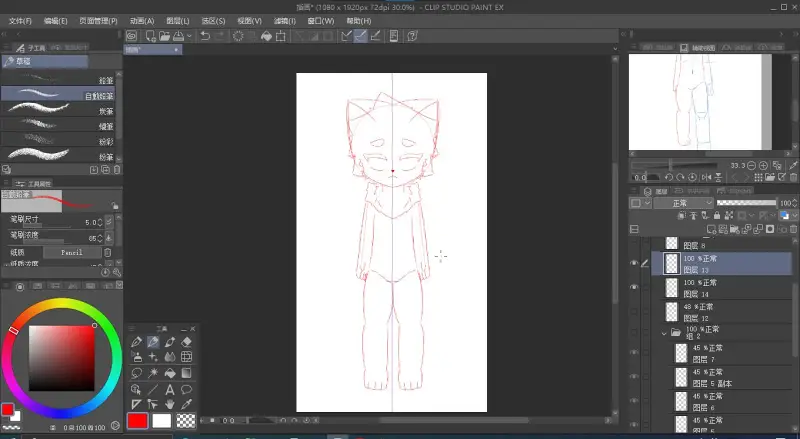Image resolution: width=800 pixels, height=439 pixels.
Task: Select the Decoration sparkle tool
Action: [153, 357]
